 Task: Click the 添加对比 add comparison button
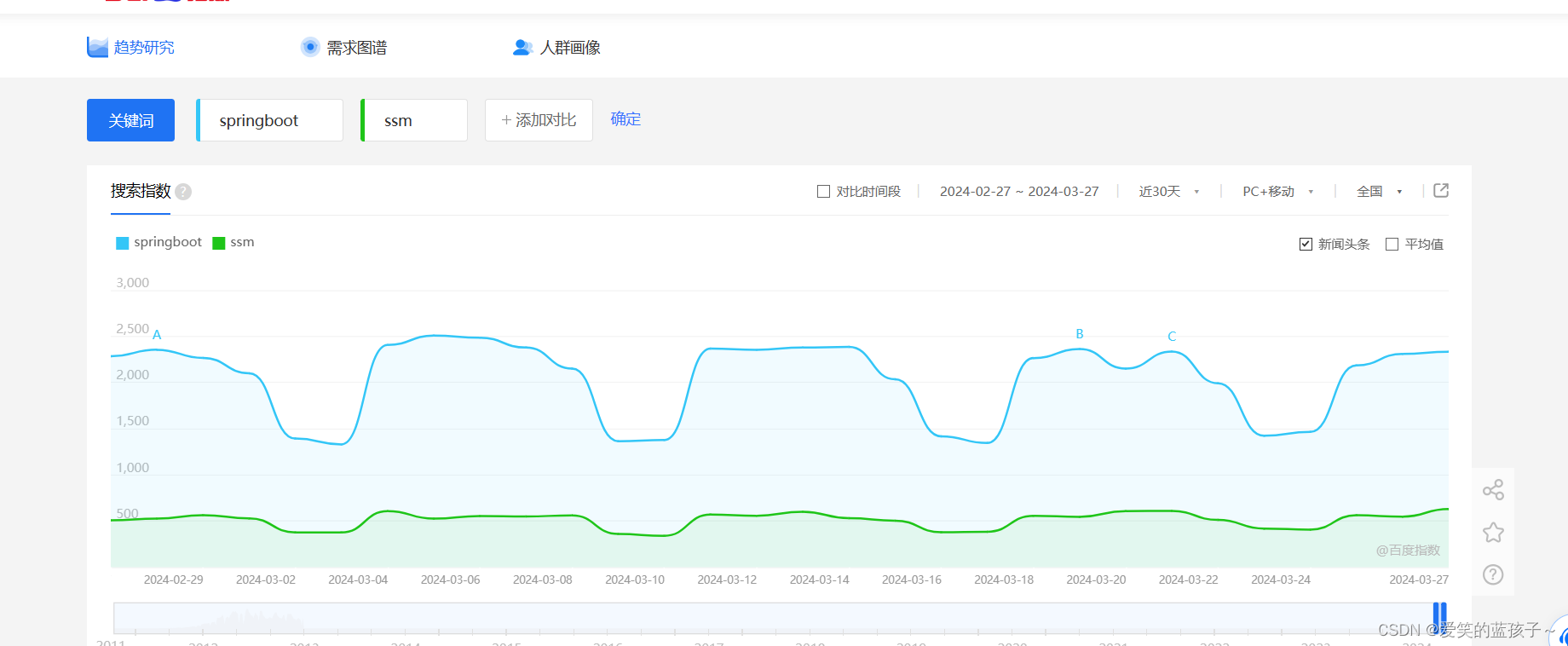[x=539, y=120]
